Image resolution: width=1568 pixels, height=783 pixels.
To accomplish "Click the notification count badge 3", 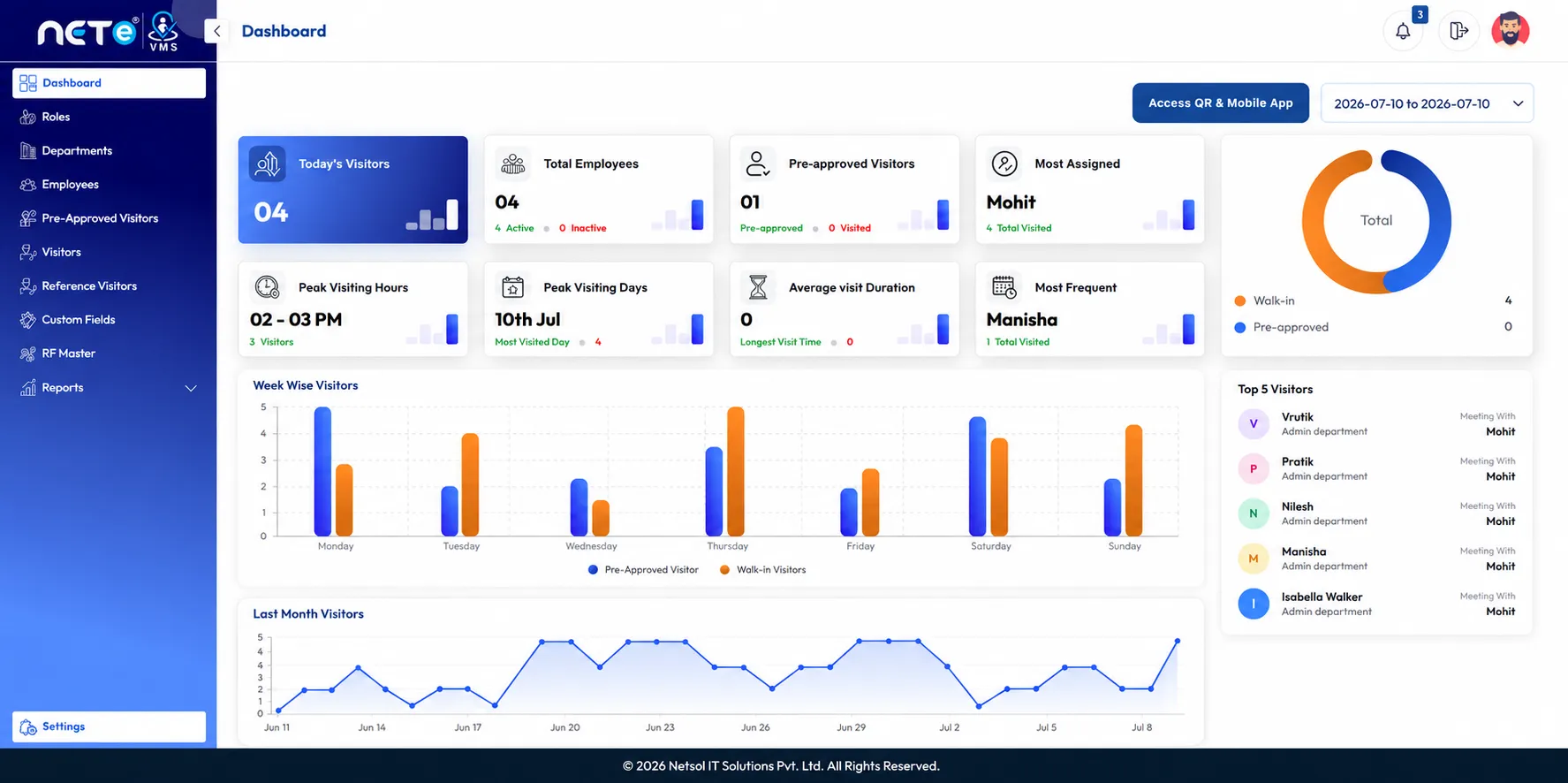I will 1420,14.
